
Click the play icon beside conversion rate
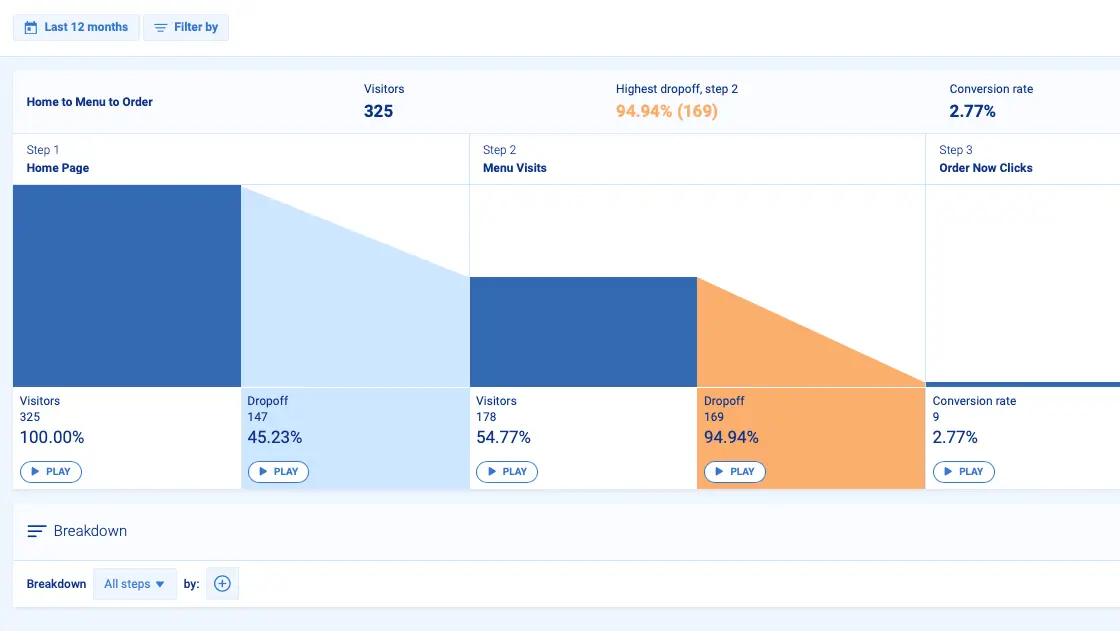tap(950, 471)
